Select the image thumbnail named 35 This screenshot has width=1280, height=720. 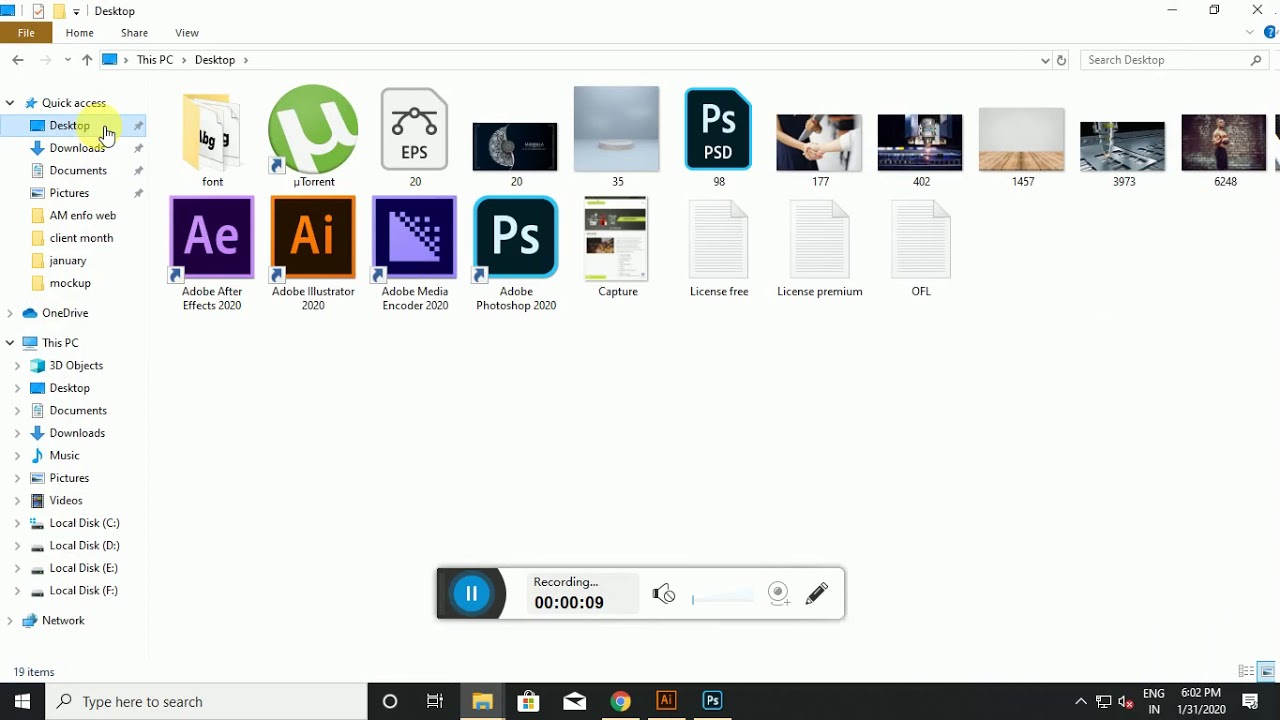point(616,129)
